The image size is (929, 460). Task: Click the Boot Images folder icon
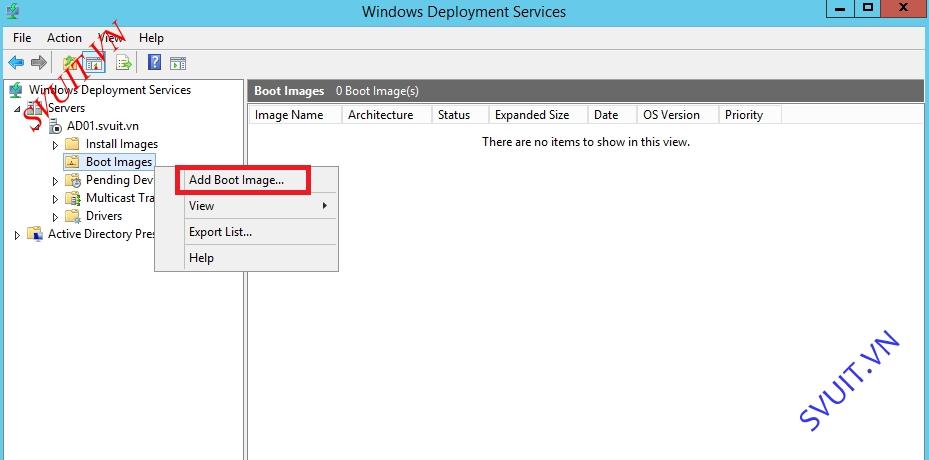click(72, 162)
